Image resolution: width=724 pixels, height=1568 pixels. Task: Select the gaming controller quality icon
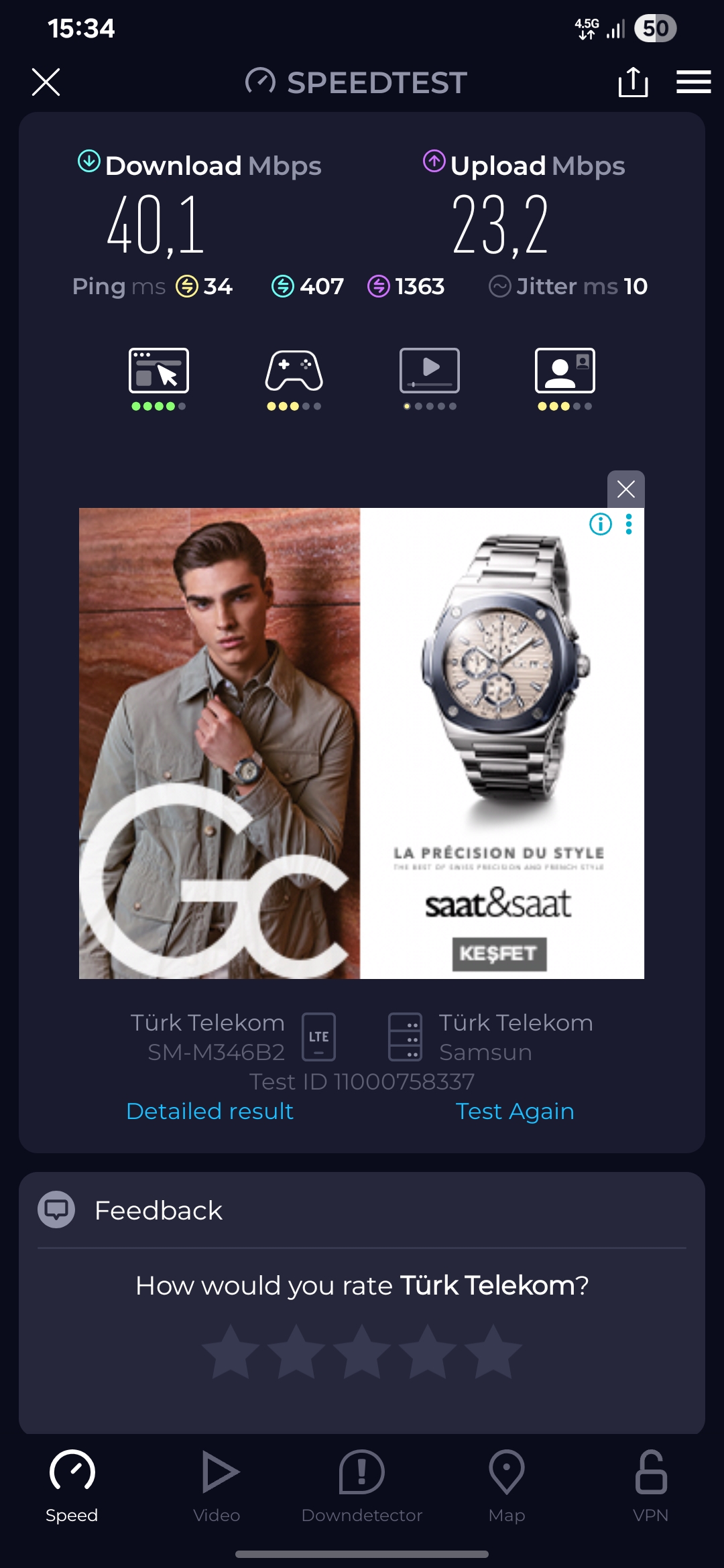[294, 371]
